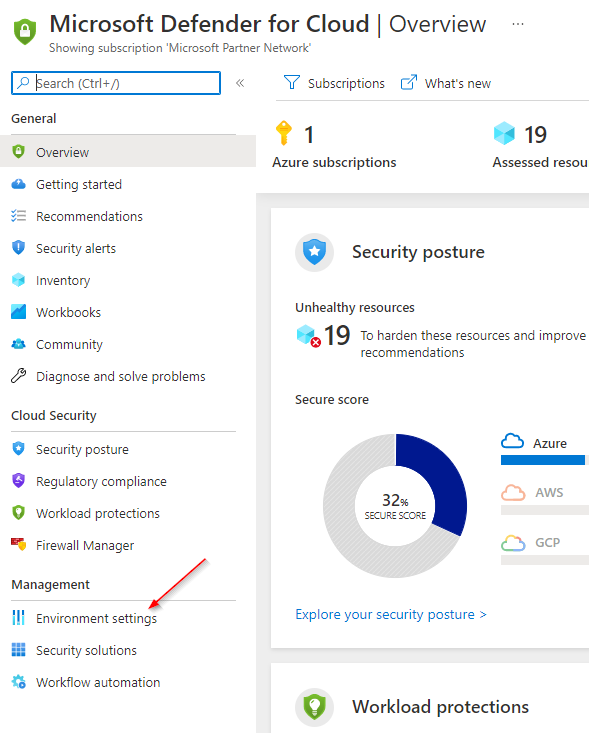Collapse the sidebar with double chevron
Viewport: 589px width, 733px height.
pos(240,83)
